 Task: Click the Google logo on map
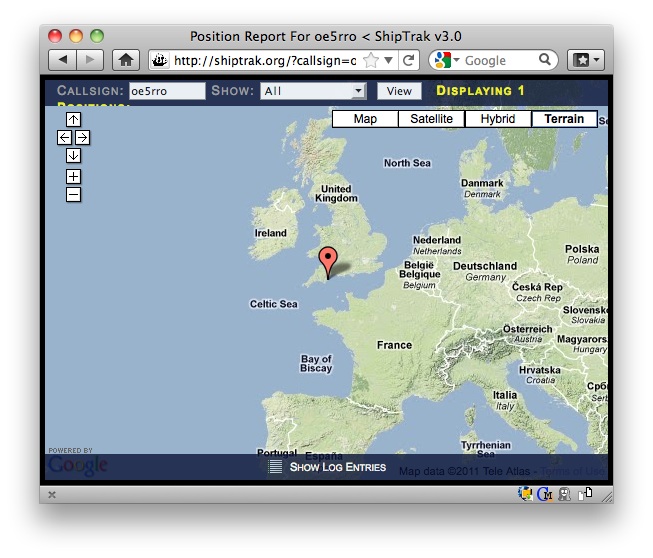click(77, 466)
